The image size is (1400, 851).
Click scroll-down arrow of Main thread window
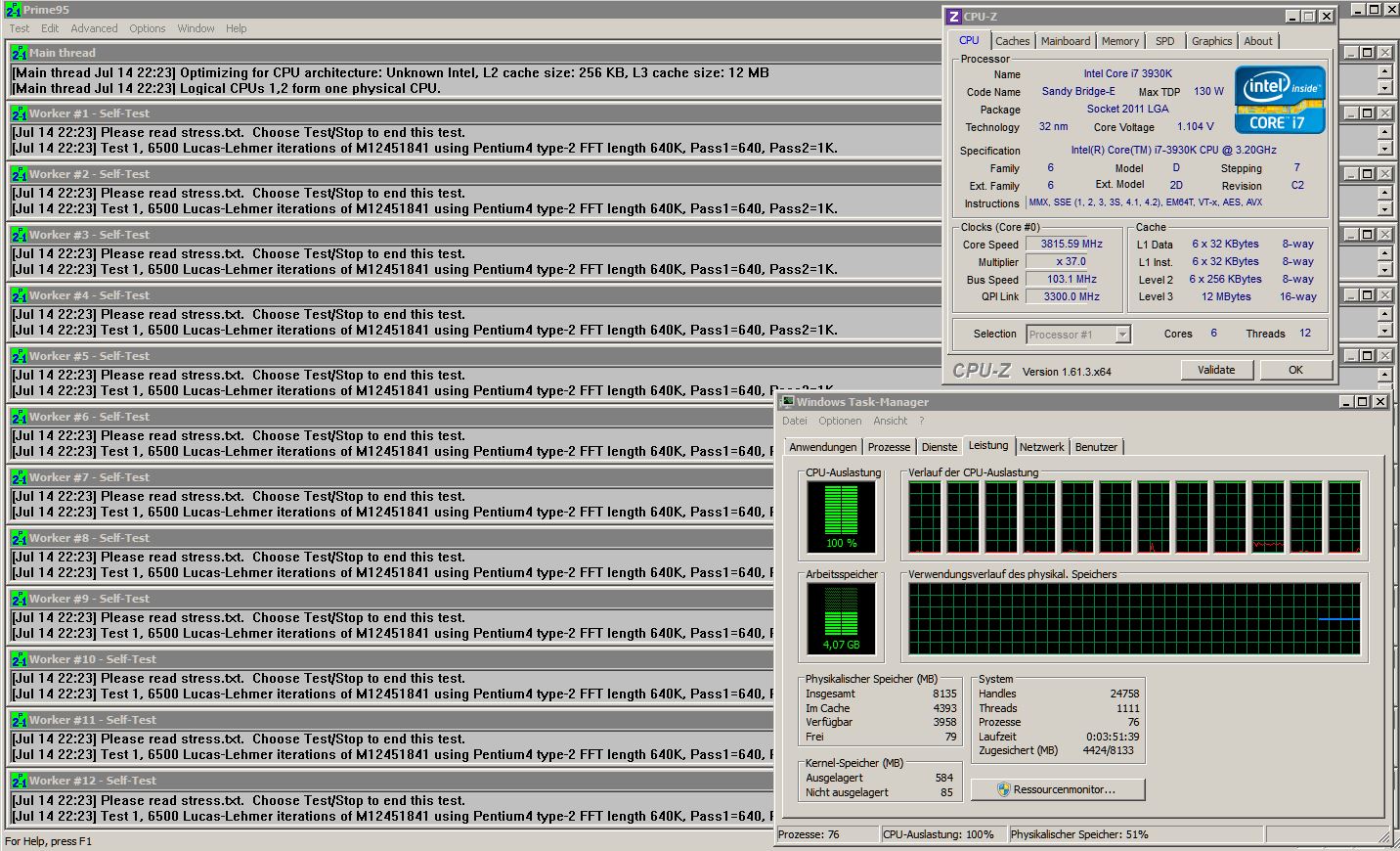point(1384,88)
